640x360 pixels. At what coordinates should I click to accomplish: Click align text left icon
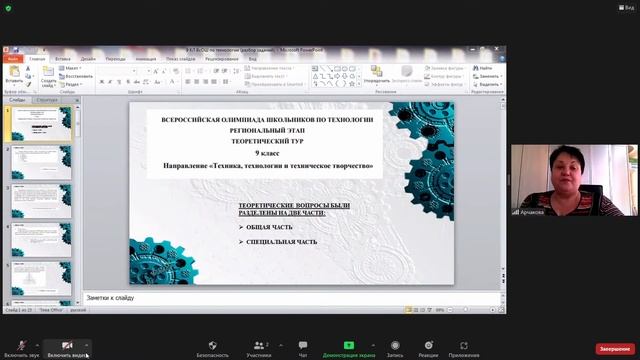coord(188,82)
